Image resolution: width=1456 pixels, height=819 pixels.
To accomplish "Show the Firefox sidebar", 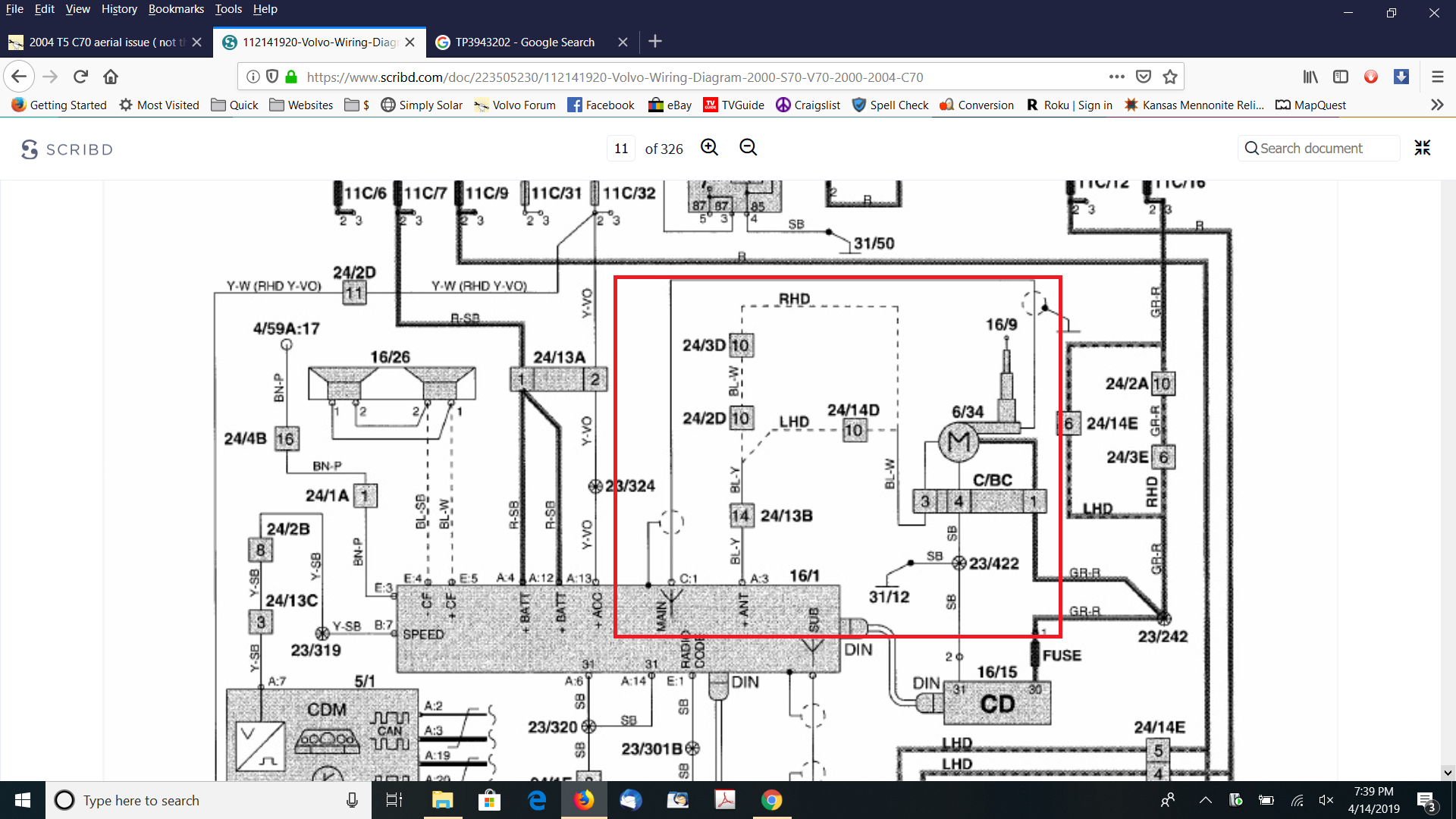I will pyautogui.click(x=1341, y=77).
